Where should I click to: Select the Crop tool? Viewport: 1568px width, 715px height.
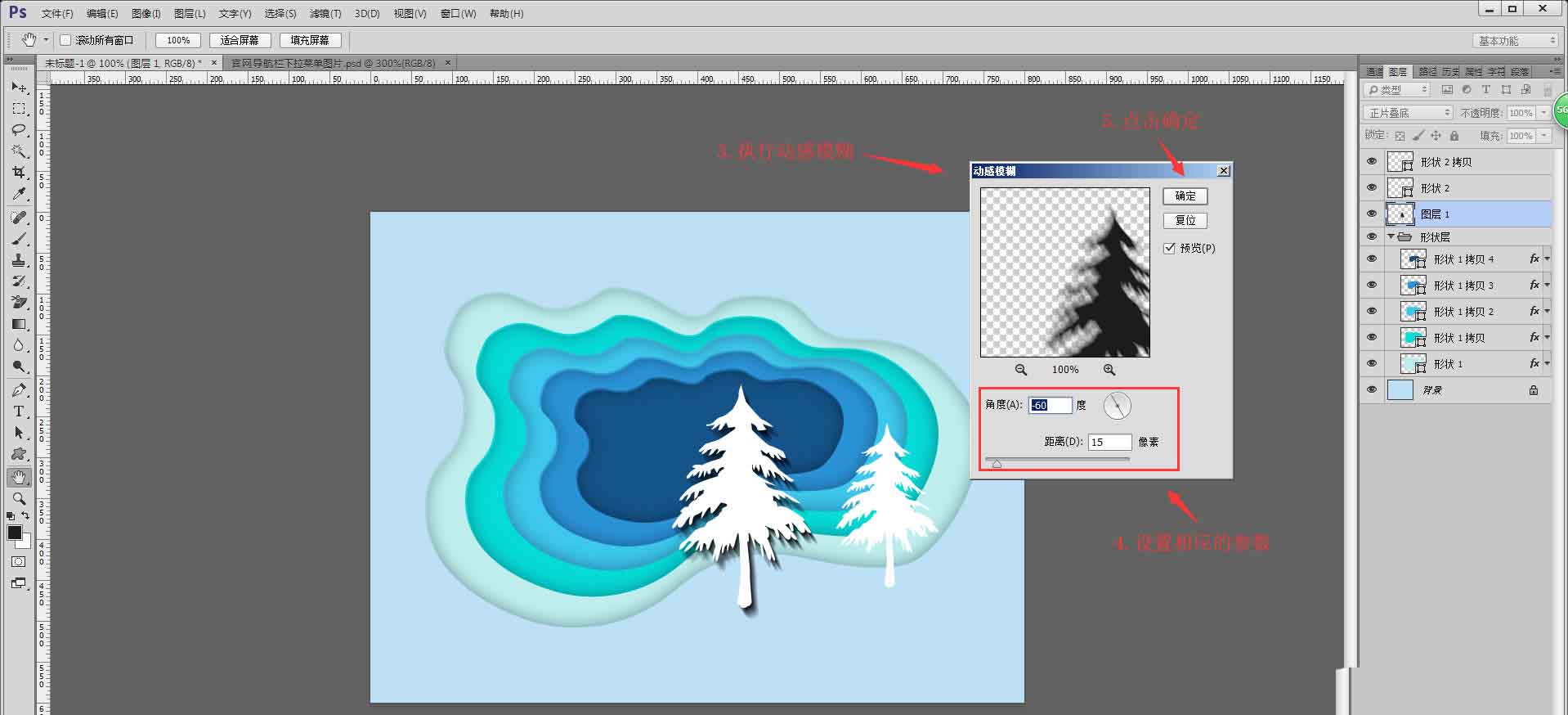click(x=19, y=173)
